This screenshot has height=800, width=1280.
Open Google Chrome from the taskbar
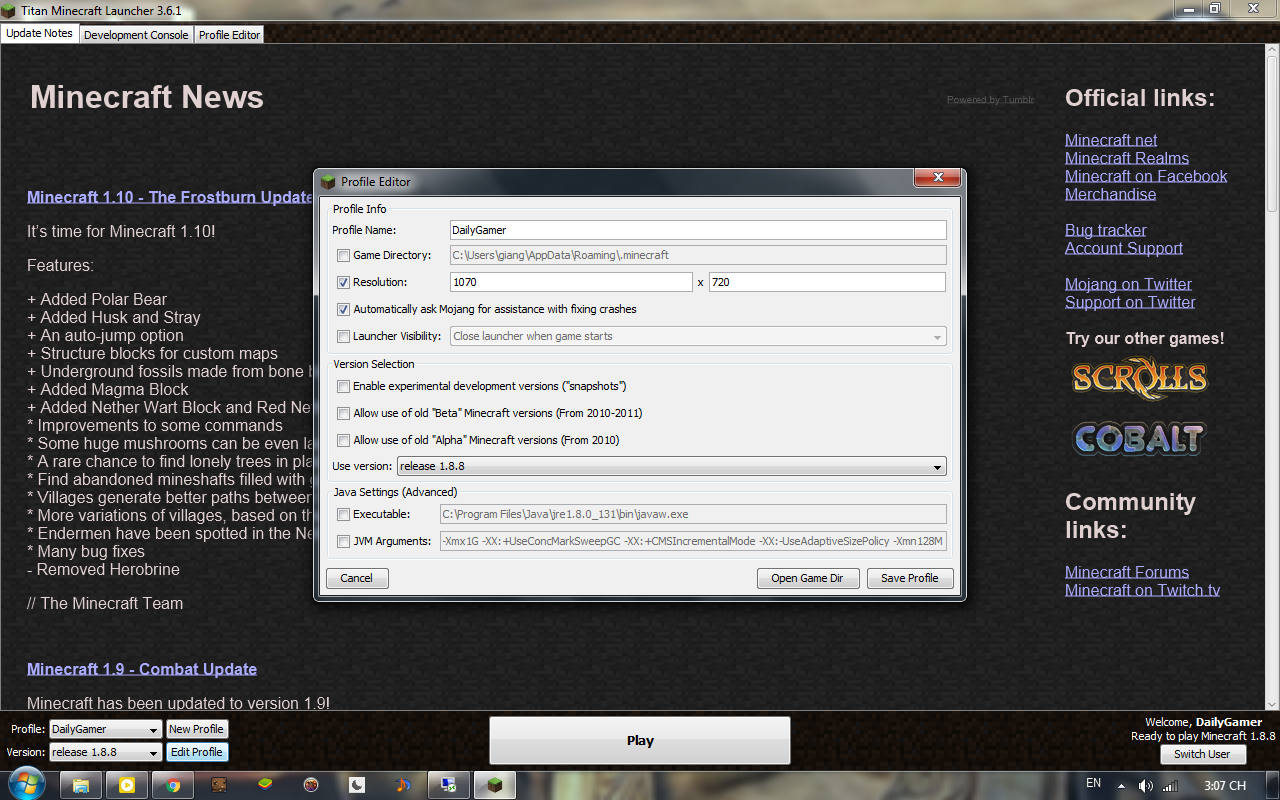[x=173, y=785]
